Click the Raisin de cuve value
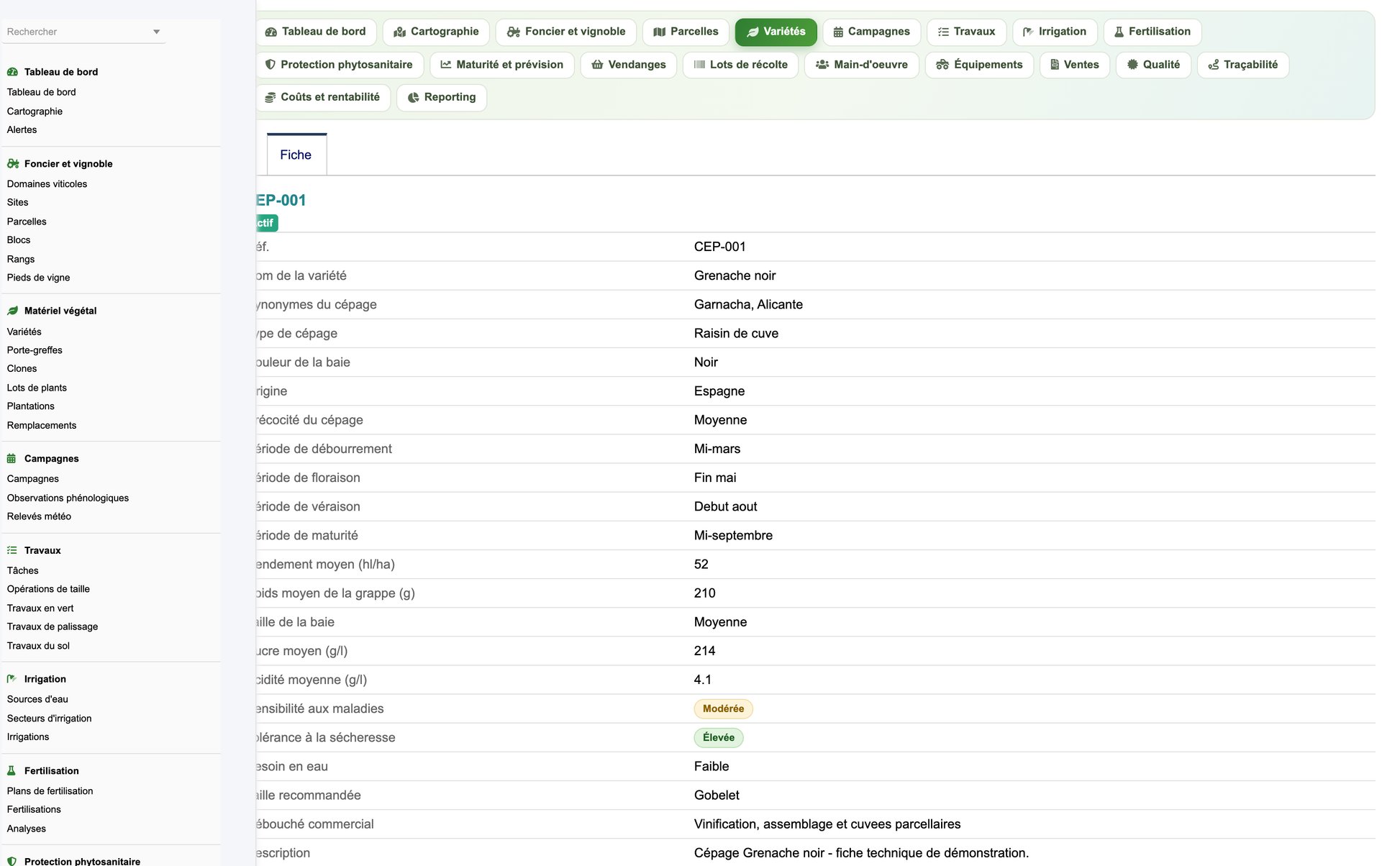This screenshot has width=1400, height=866. 736,334
